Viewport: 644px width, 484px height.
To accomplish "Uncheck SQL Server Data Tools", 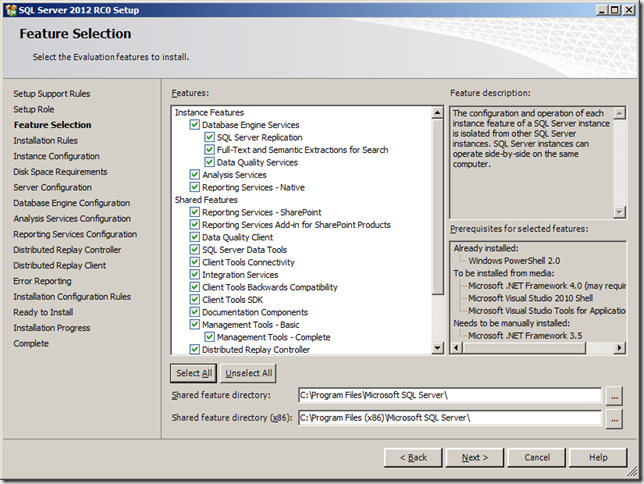I will coord(195,250).
